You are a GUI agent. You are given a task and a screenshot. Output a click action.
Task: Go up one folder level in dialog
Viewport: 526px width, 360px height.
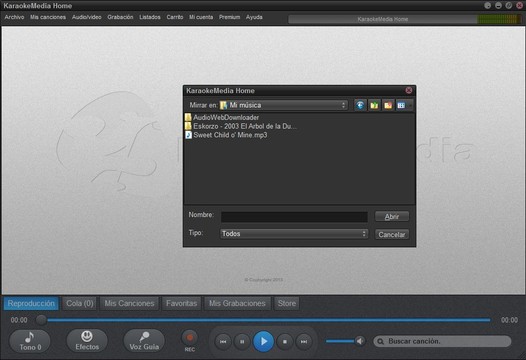pos(374,105)
